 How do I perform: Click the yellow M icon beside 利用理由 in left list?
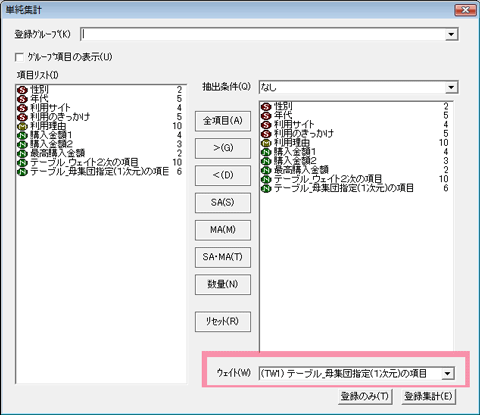(22, 126)
